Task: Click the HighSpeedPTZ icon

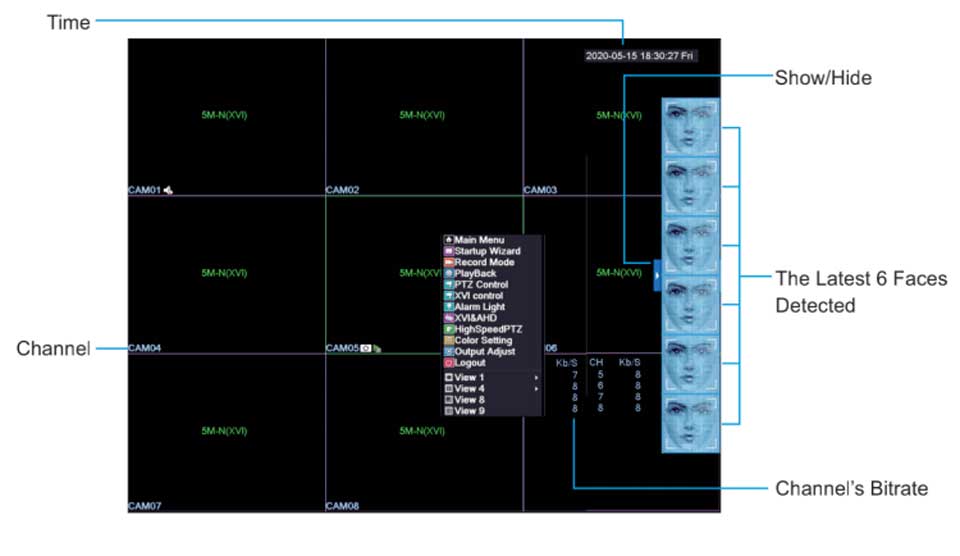Action: pyautogui.click(x=449, y=329)
